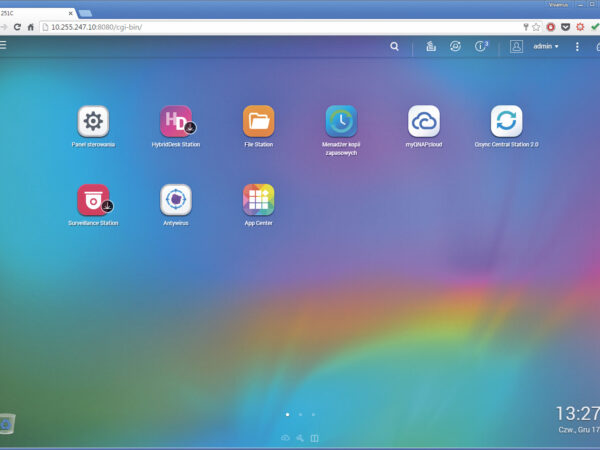Open external devices sync icon in top bar

click(x=456, y=46)
